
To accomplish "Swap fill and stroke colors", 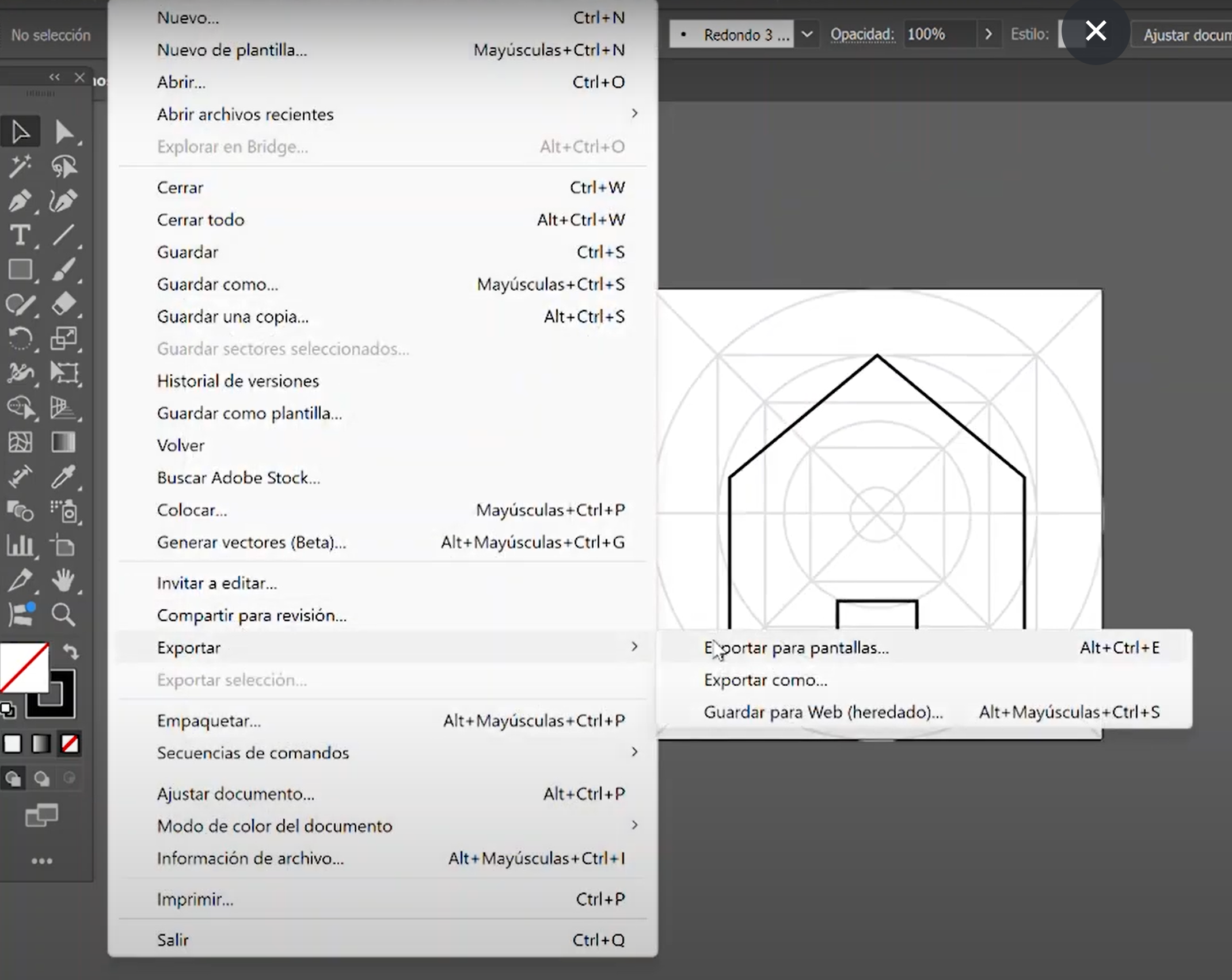I will point(71,652).
